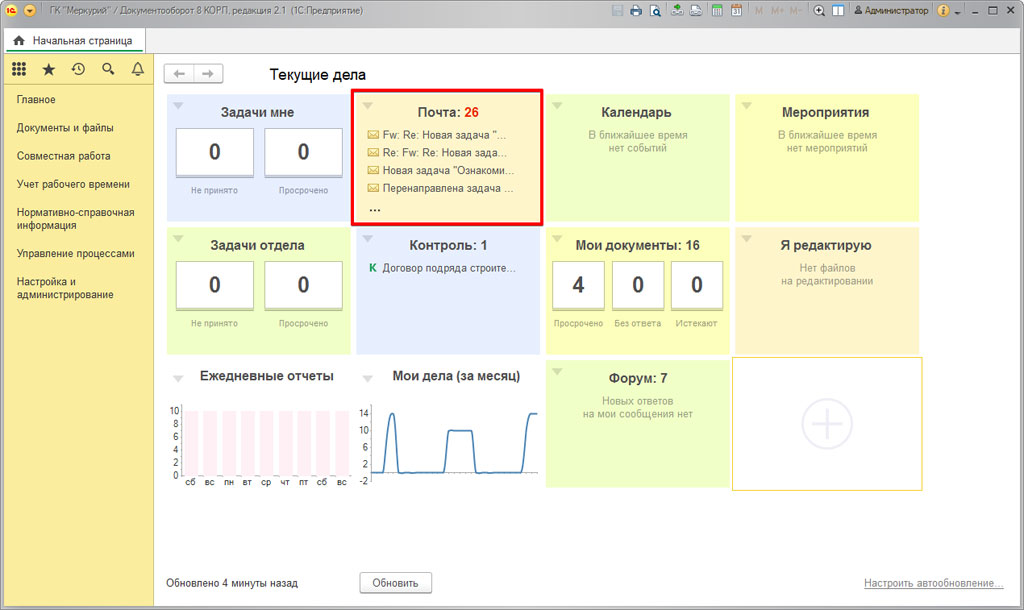Click Настроить автообновление link

coord(933,583)
